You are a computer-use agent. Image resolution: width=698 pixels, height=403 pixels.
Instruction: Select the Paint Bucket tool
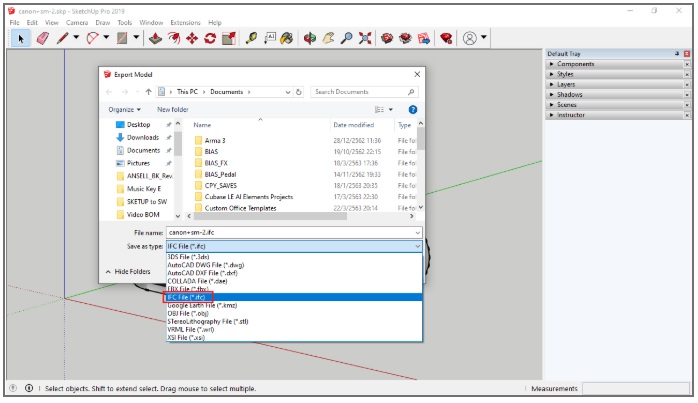(x=287, y=39)
